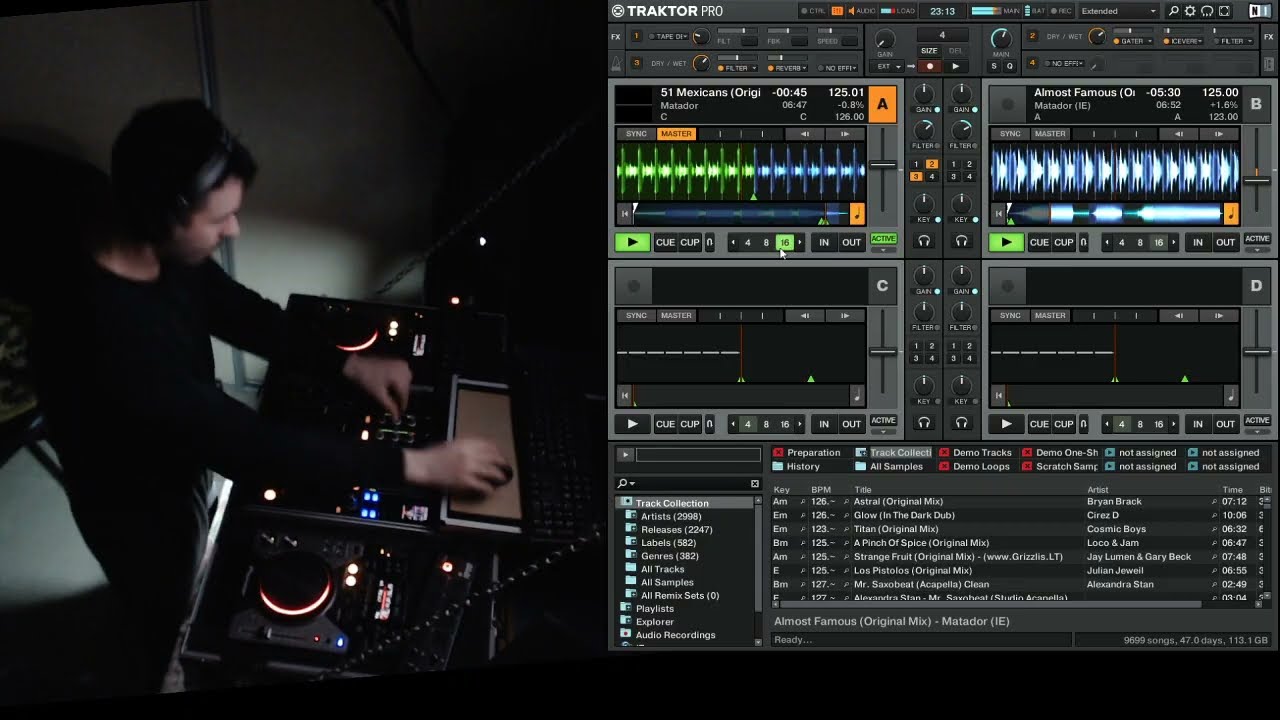
Task: Toggle MASTER on Deck B
Action: (x=1050, y=134)
